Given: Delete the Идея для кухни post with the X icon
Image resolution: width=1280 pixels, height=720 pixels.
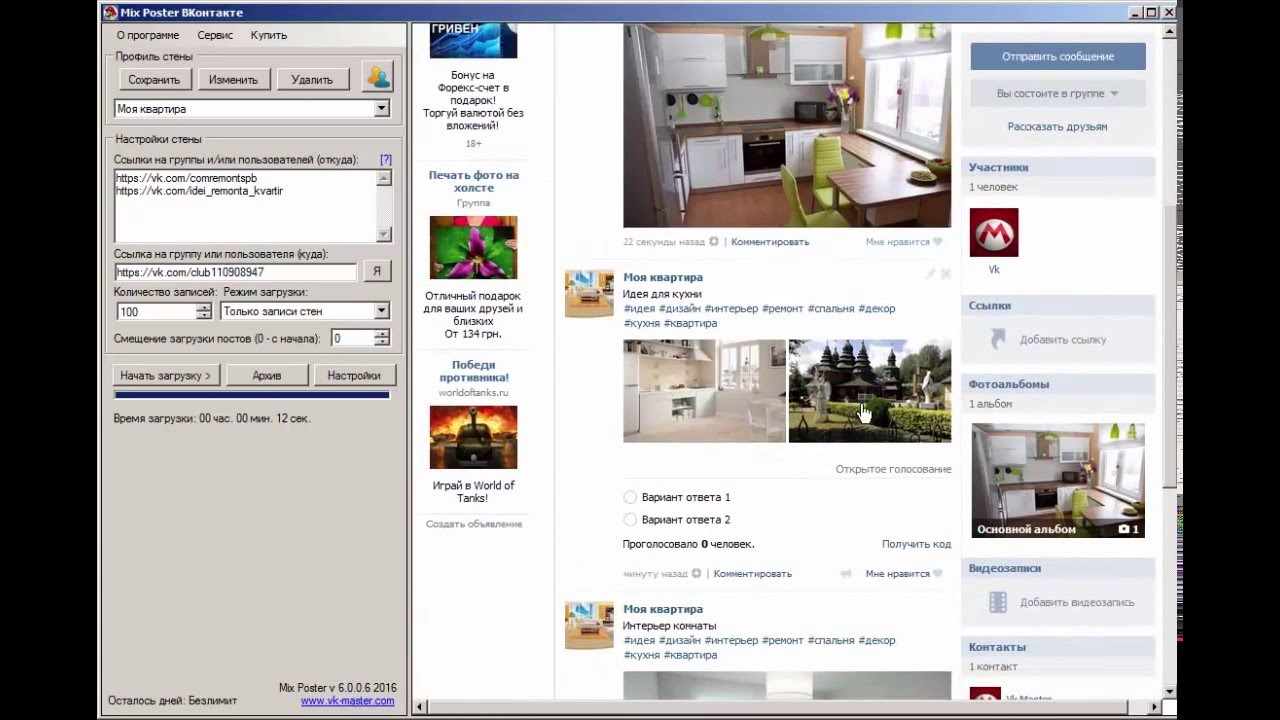Looking at the screenshot, I should (x=946, y=274).
